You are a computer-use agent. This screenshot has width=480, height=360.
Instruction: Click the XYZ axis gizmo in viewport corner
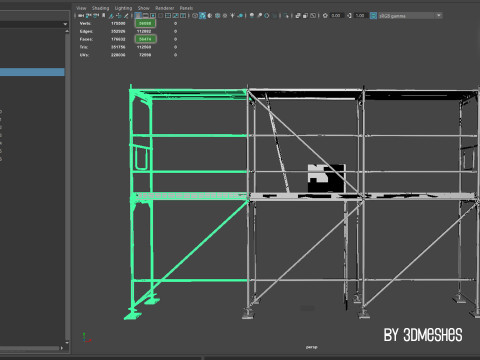click(x=86, y=338)
